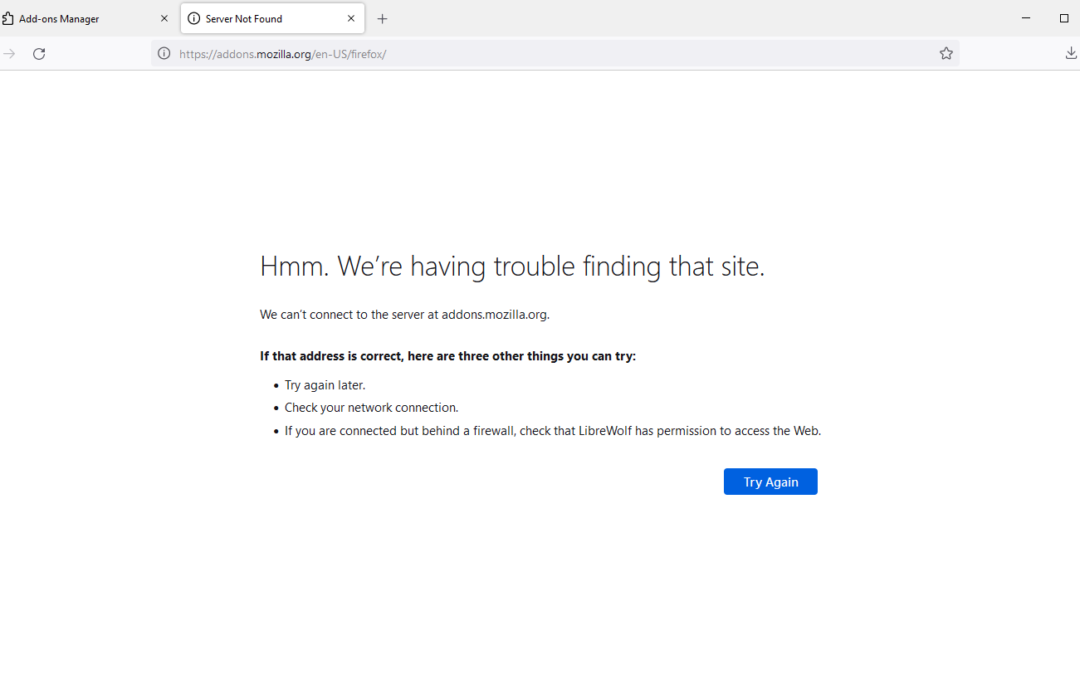Open the Downloads panel
1080x675 pixels.
coord(1071,54)
